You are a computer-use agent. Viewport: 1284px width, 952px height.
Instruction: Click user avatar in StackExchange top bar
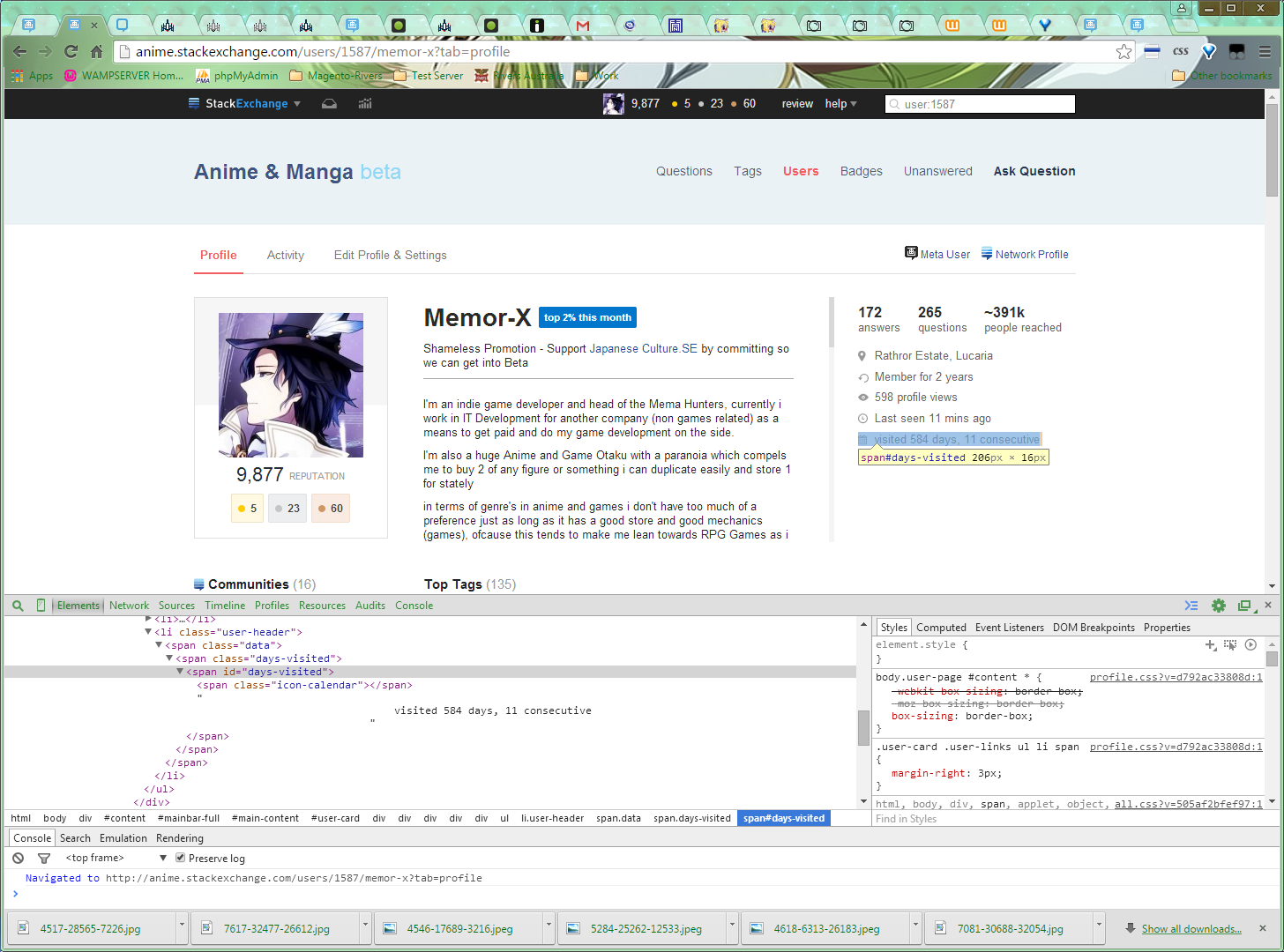click(x=614, y=104)
